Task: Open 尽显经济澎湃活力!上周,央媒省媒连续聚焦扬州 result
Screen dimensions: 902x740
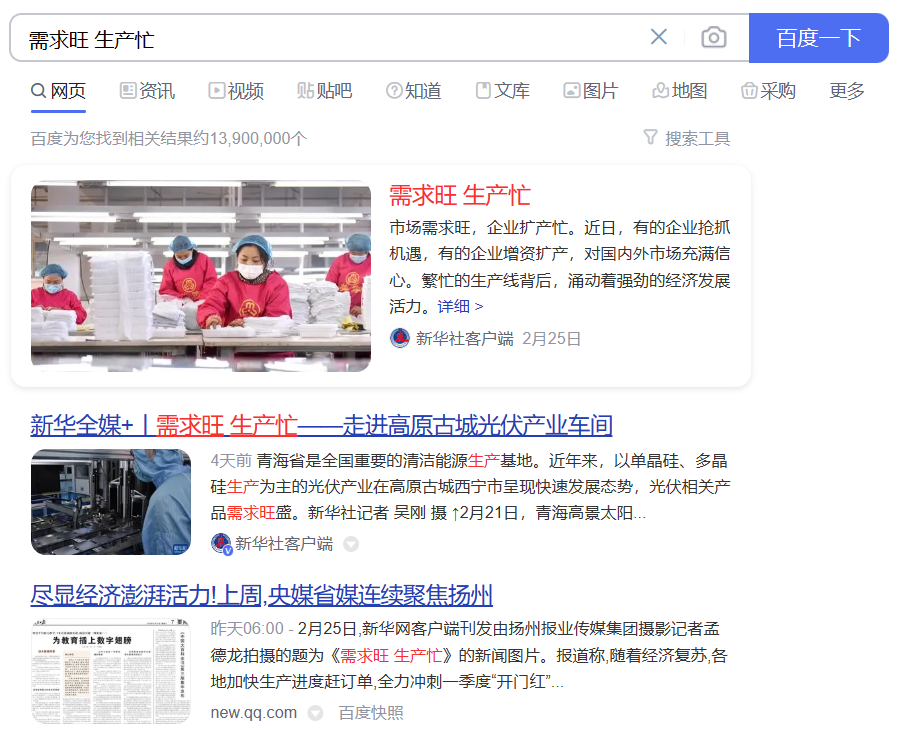Action: (x=262, y=595)
